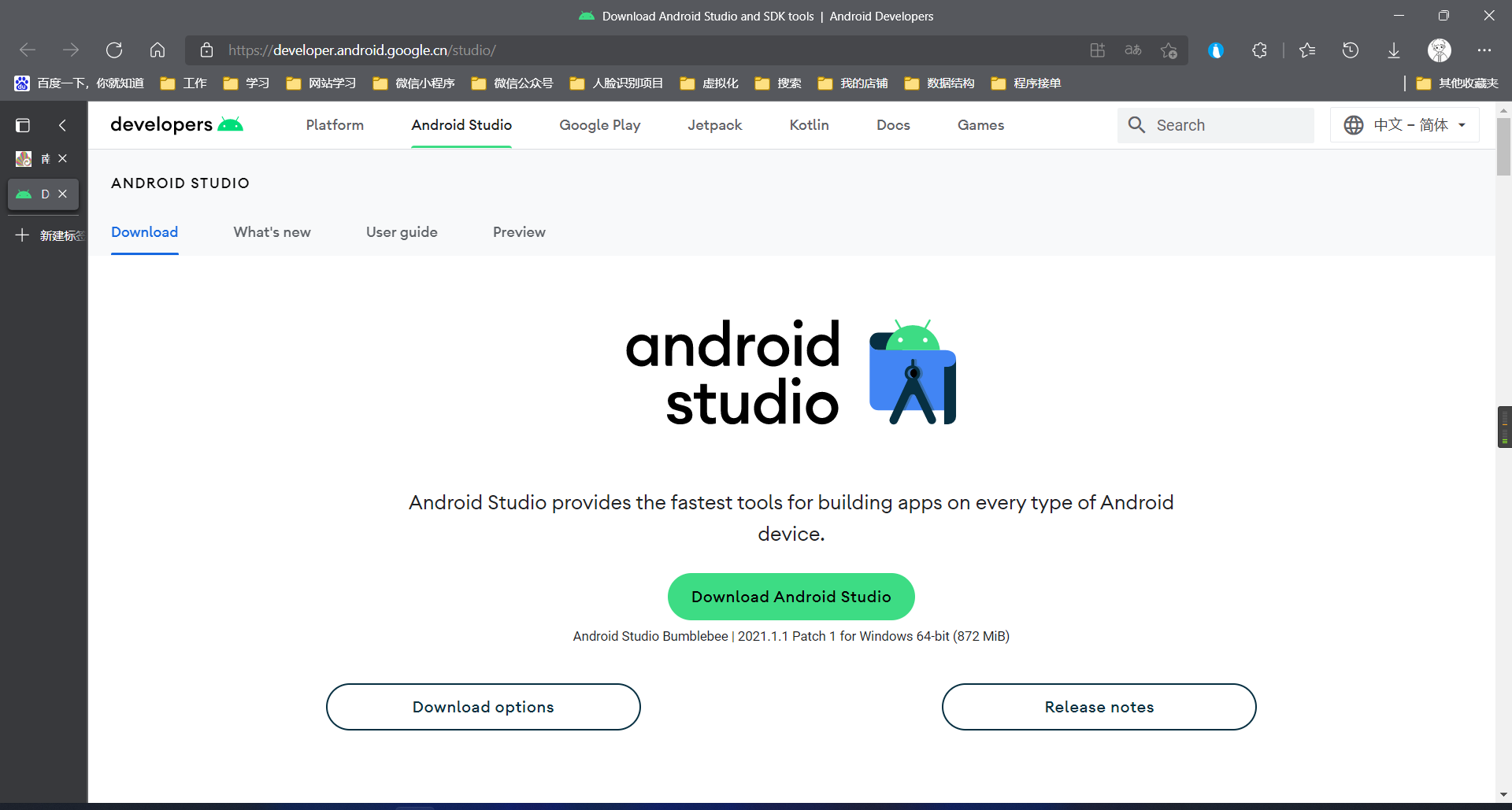Open the language selector dropdown

[1405, 125]
